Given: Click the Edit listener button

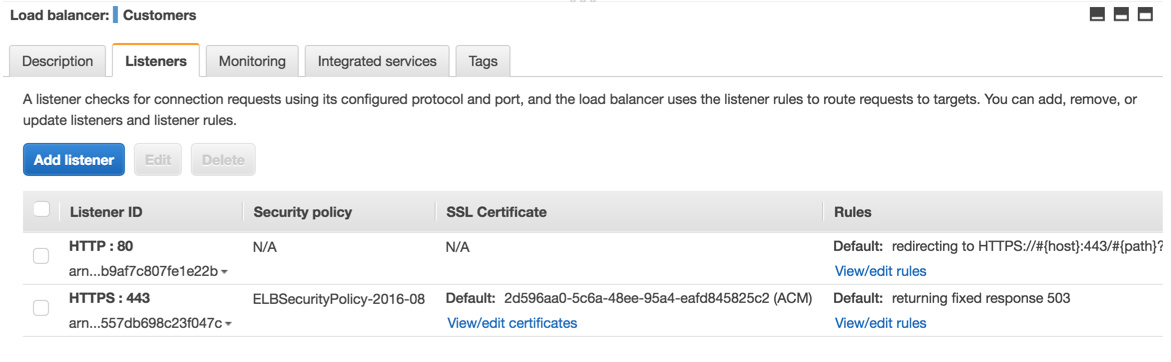Looking at the screenshot, I should tap(158, 160).
